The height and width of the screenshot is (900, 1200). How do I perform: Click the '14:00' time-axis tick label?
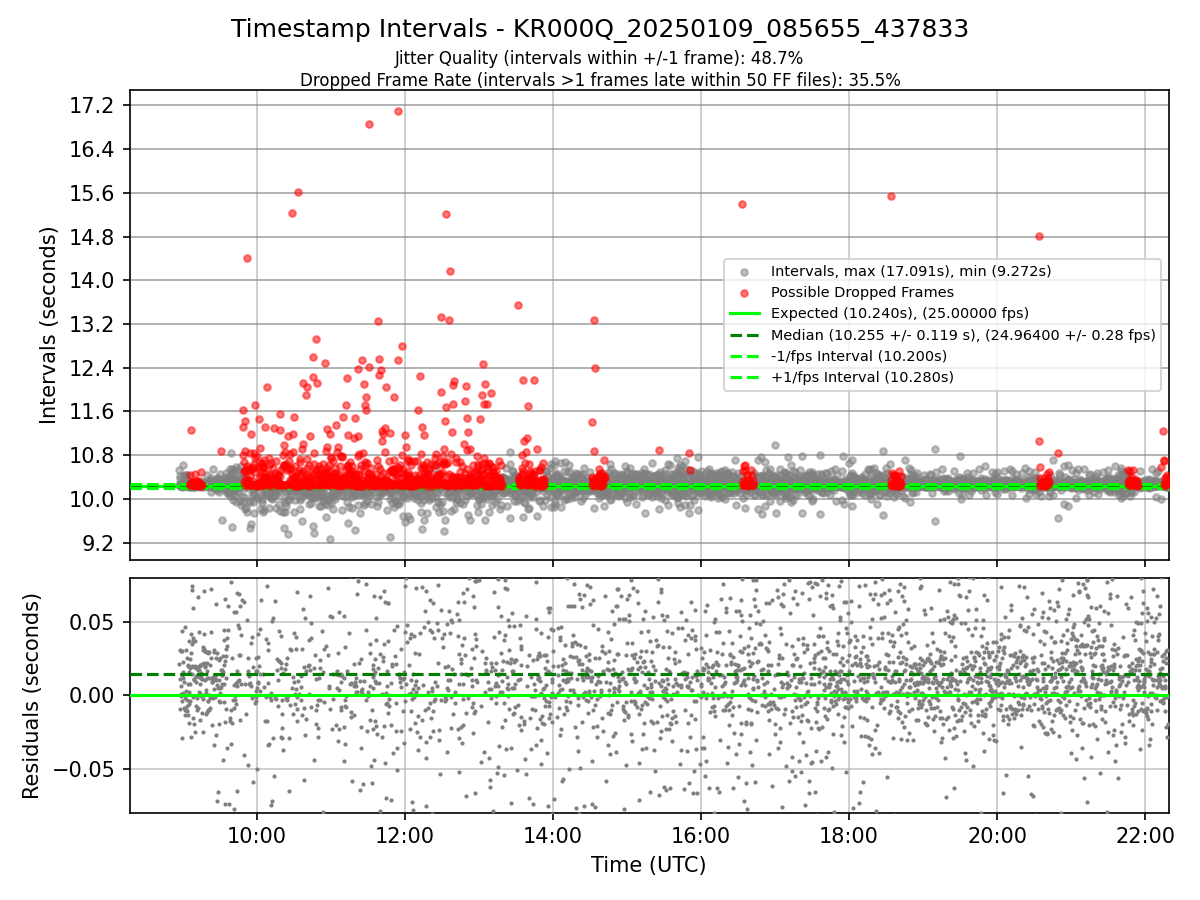[553, 836]
